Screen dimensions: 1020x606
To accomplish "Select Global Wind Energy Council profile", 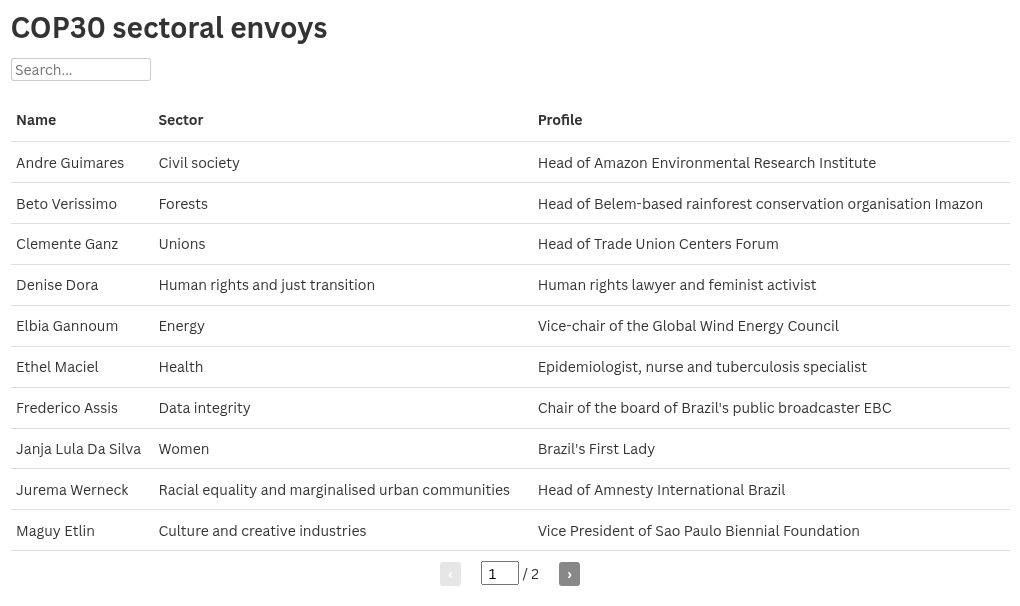I will point(688,326).
